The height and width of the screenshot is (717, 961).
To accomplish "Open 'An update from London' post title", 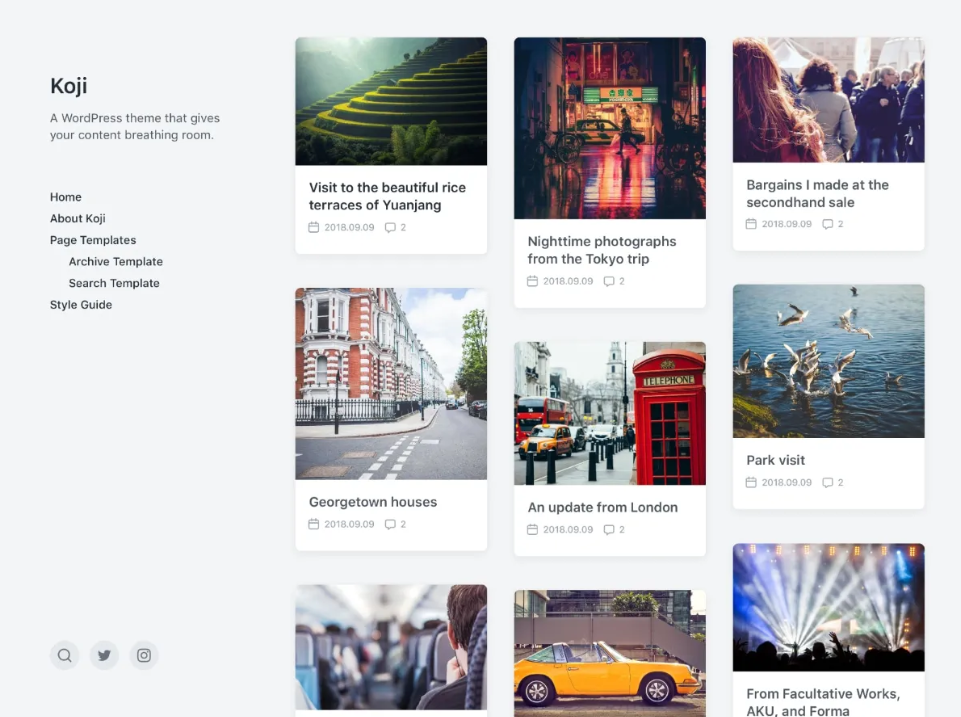I will pos(603,507).
